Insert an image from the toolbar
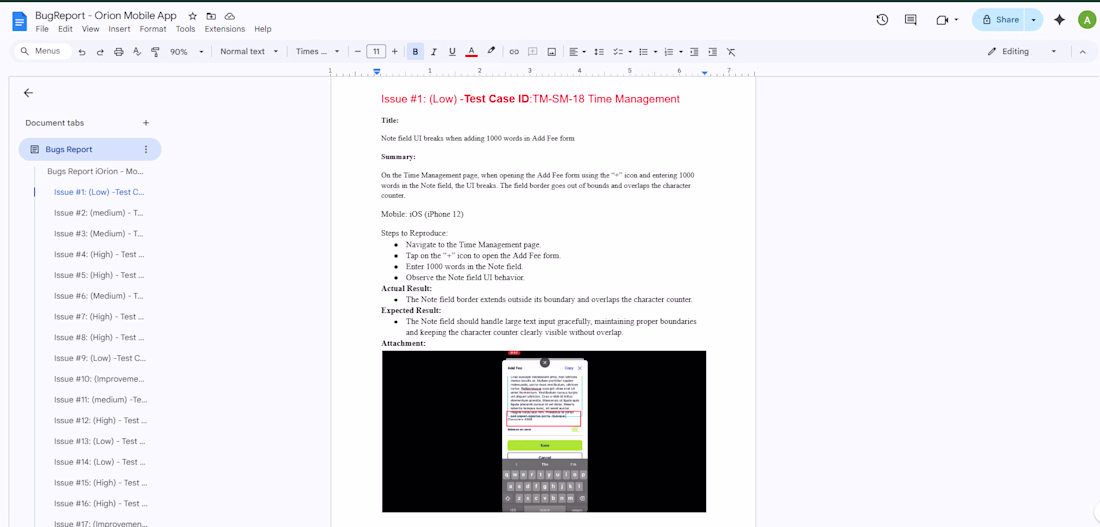The width and height of the screenshot is (1100, 527). pyautogui.click(x=551, y=51)
